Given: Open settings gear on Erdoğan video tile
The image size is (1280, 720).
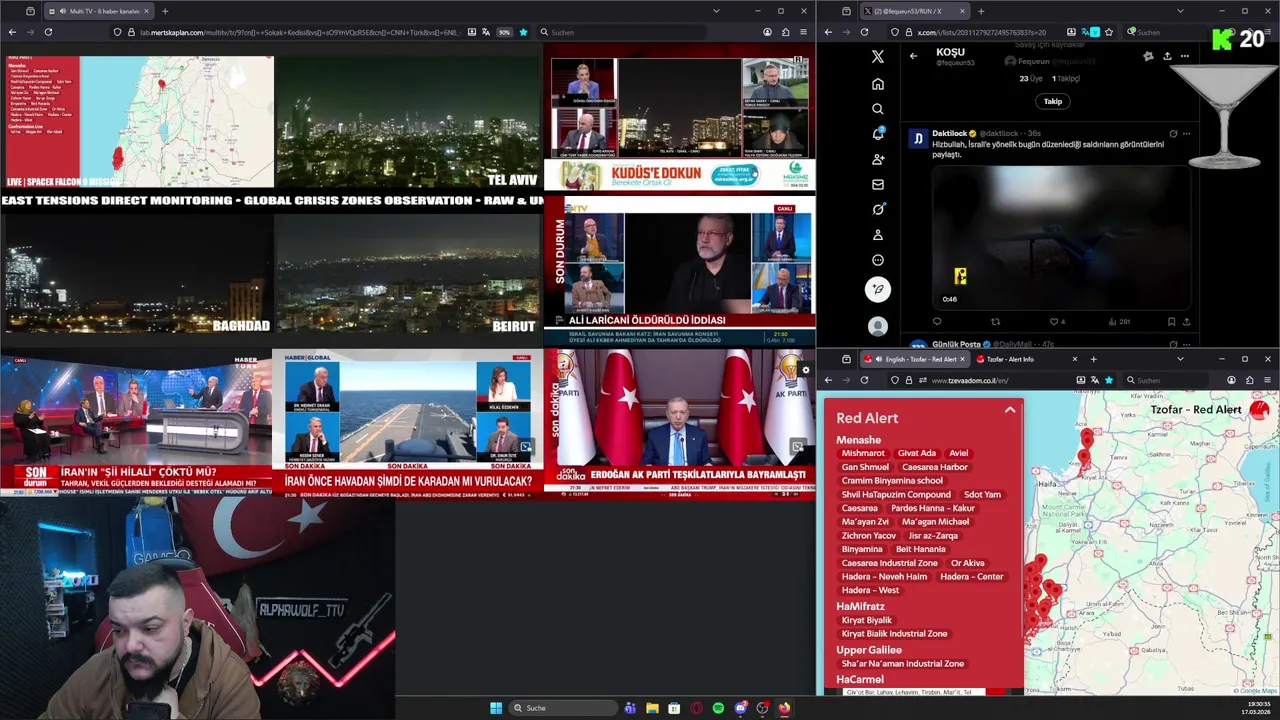Looking at the screenshot, I should click(806, 370).
